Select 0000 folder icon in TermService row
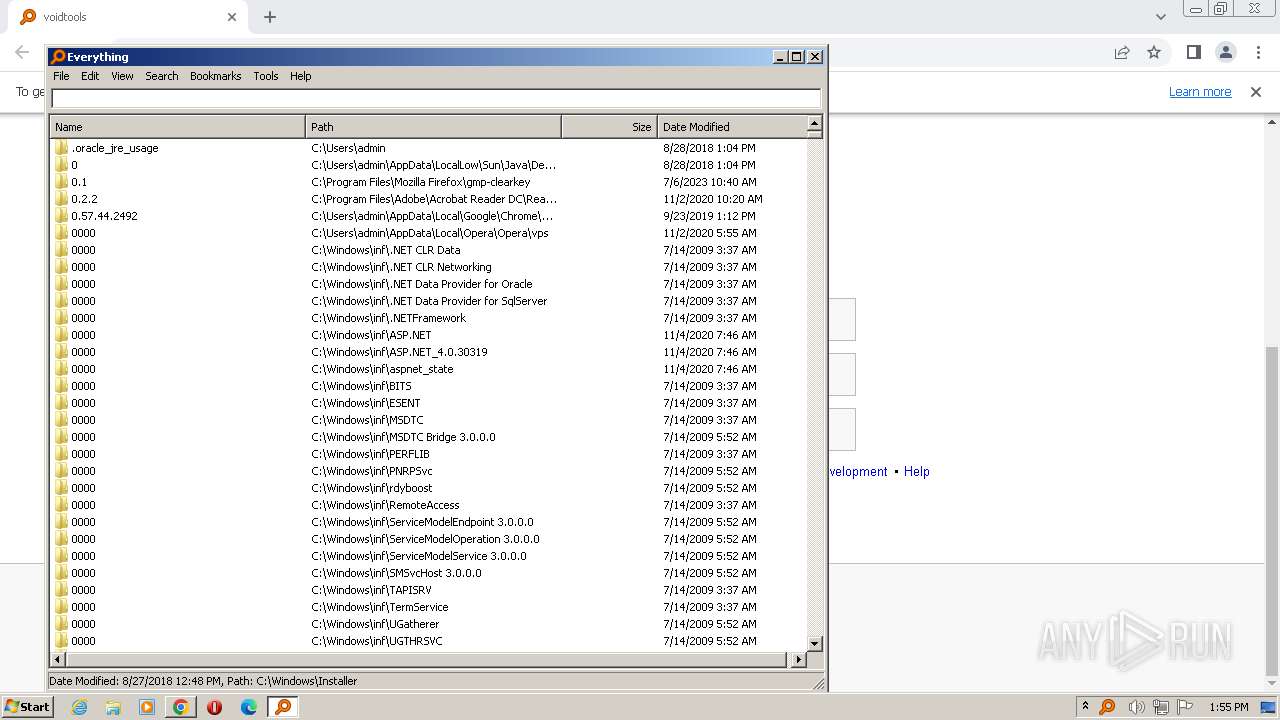Viewport: 1280px width, 720px height. tap(61, 607)
